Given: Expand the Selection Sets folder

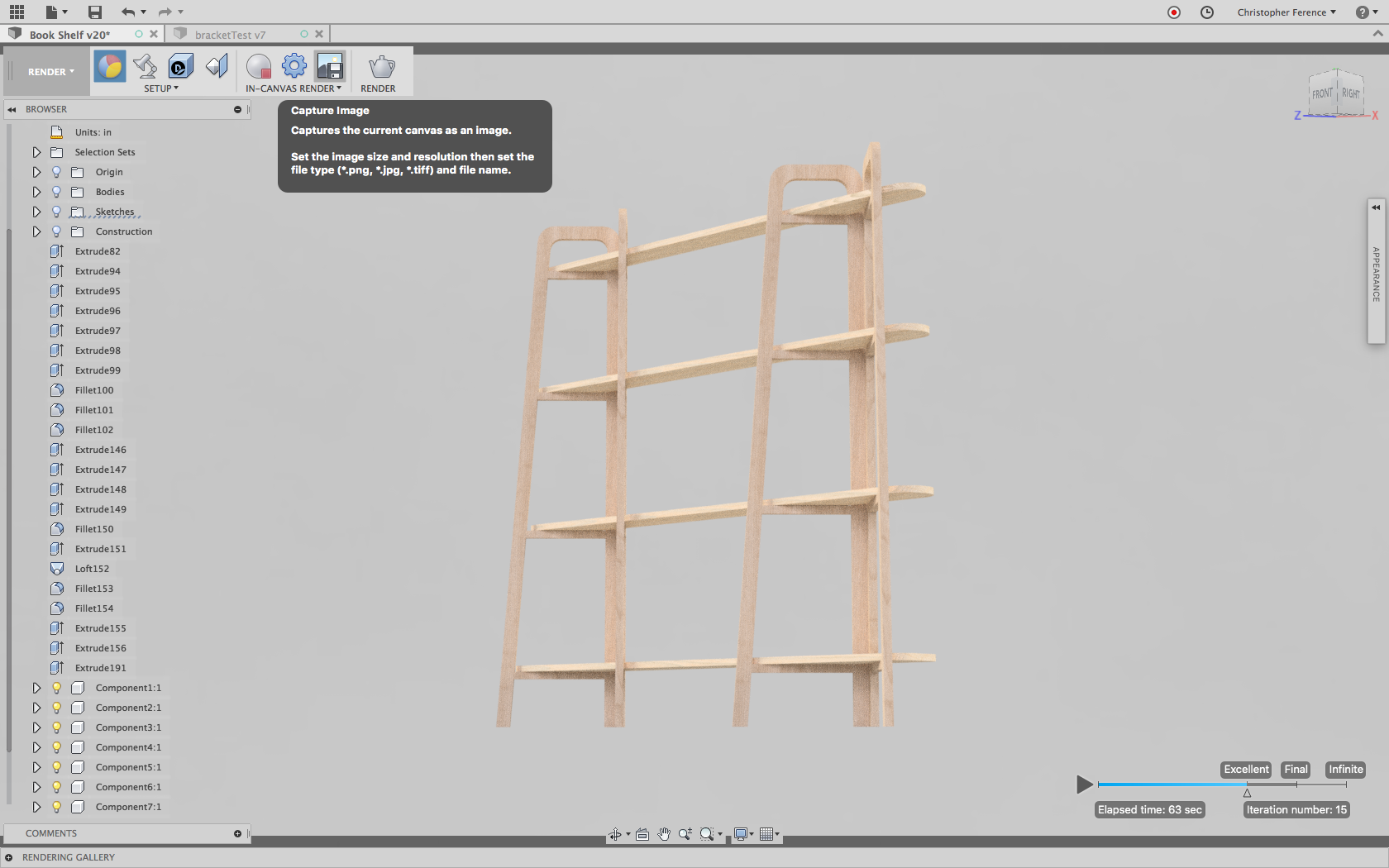Looking at the screenshot, I should click(x=36, y=152).
